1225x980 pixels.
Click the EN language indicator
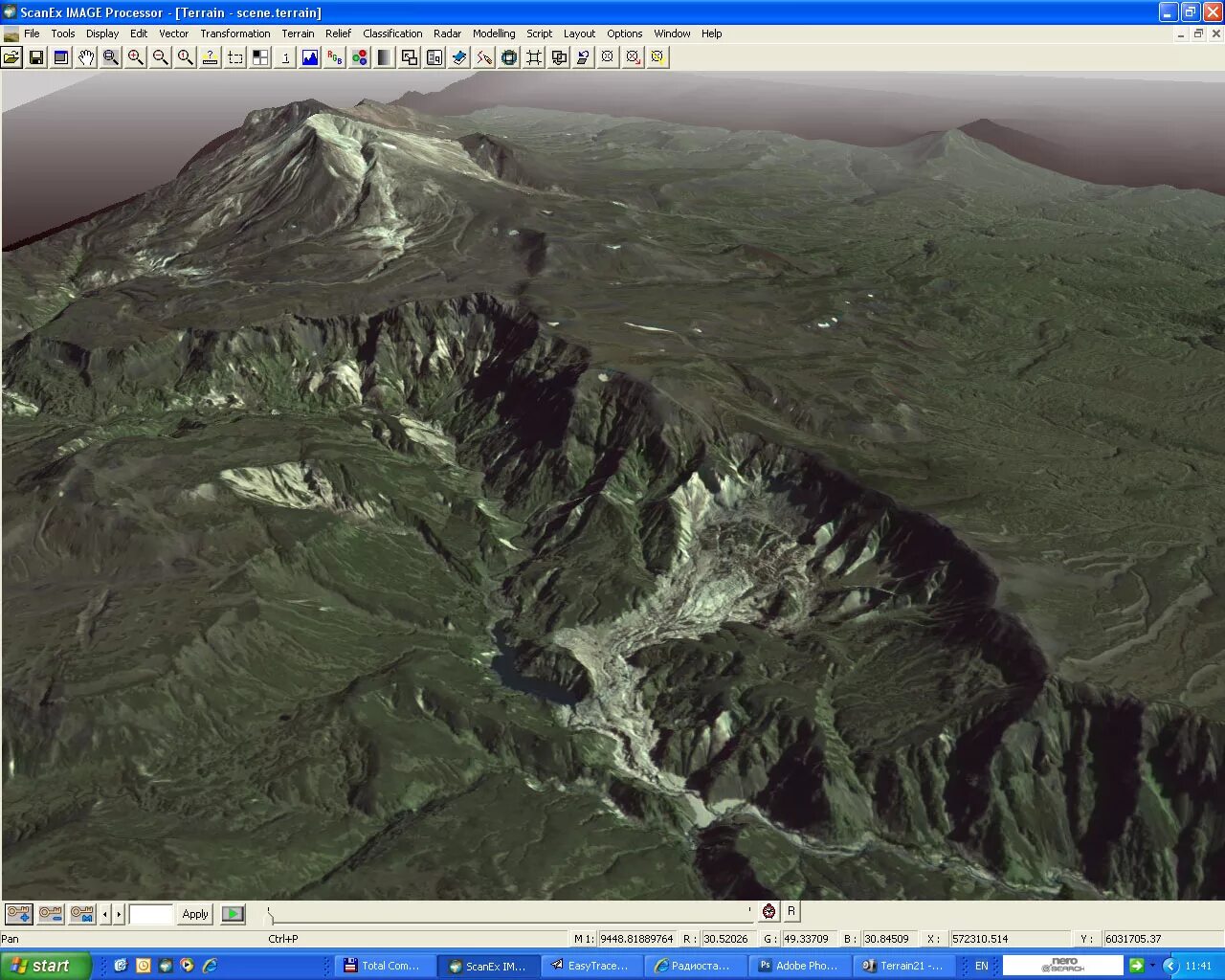coord(981,966)
